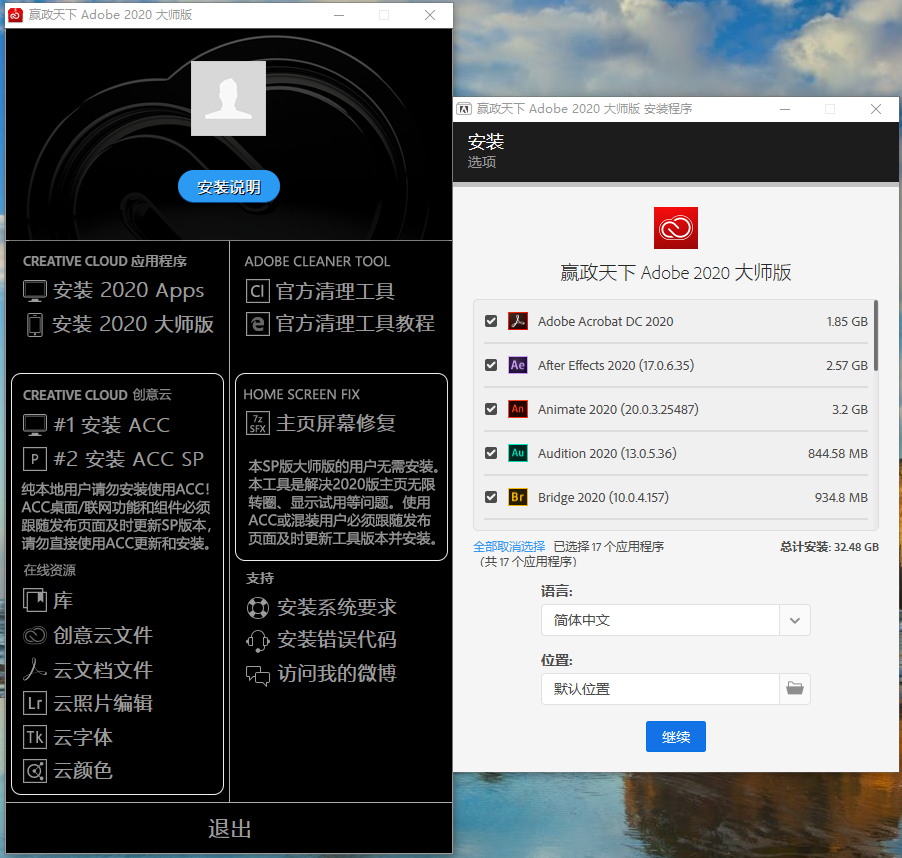The width and height of the screenshot is (902, 858).
Task: Click the folder browse icon beside 默认位置
Action: tap(794, 688)
